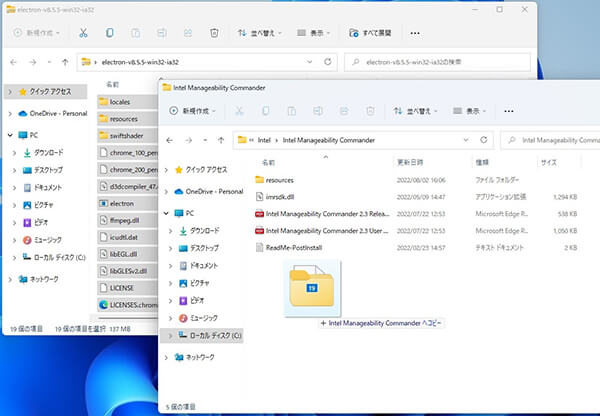600x416 pixels.
Task: Click search box in Intel Manageability Commander window
Action: (551, 140)
